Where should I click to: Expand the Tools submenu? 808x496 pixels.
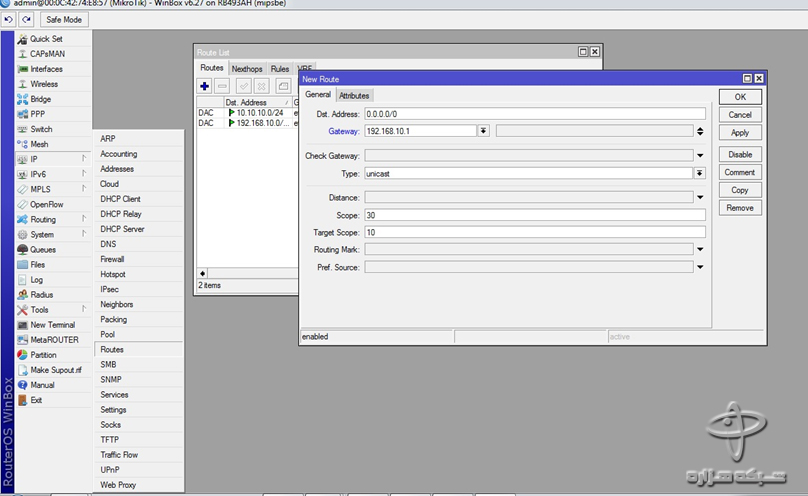[54, 310]
